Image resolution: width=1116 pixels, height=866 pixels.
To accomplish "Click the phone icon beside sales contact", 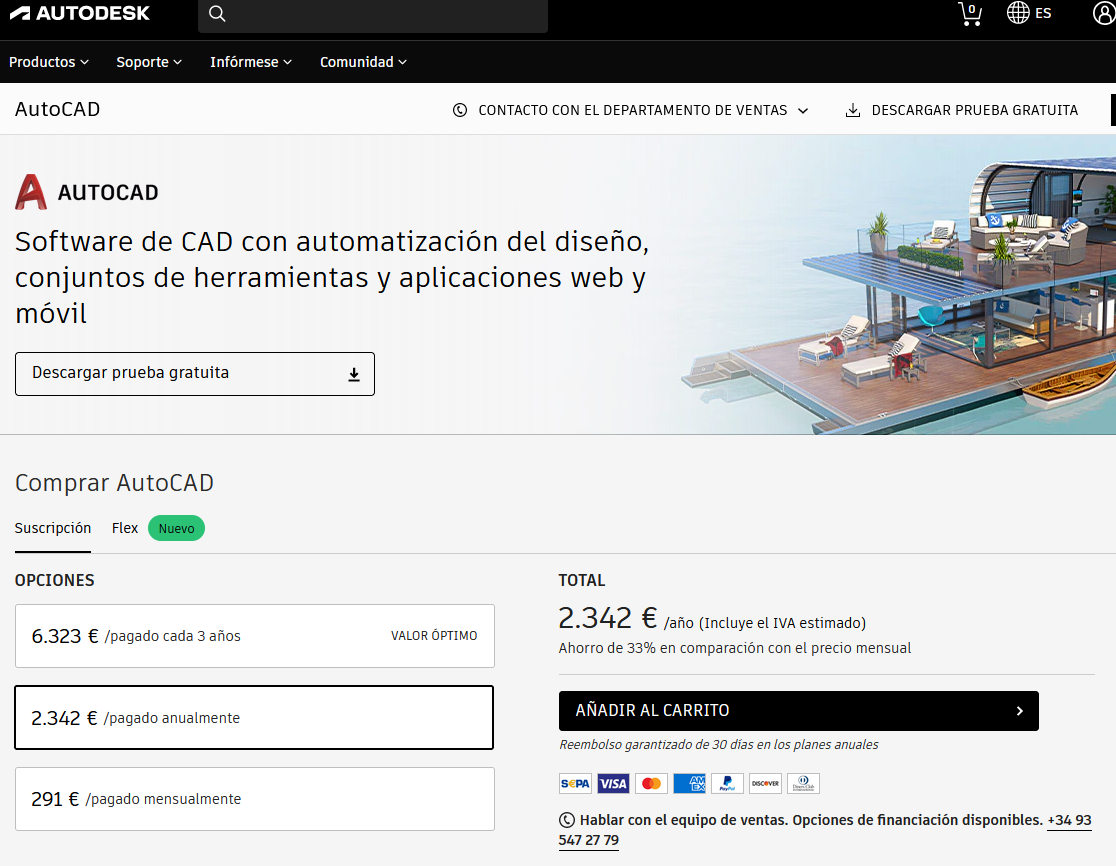I will click(460, 110).
